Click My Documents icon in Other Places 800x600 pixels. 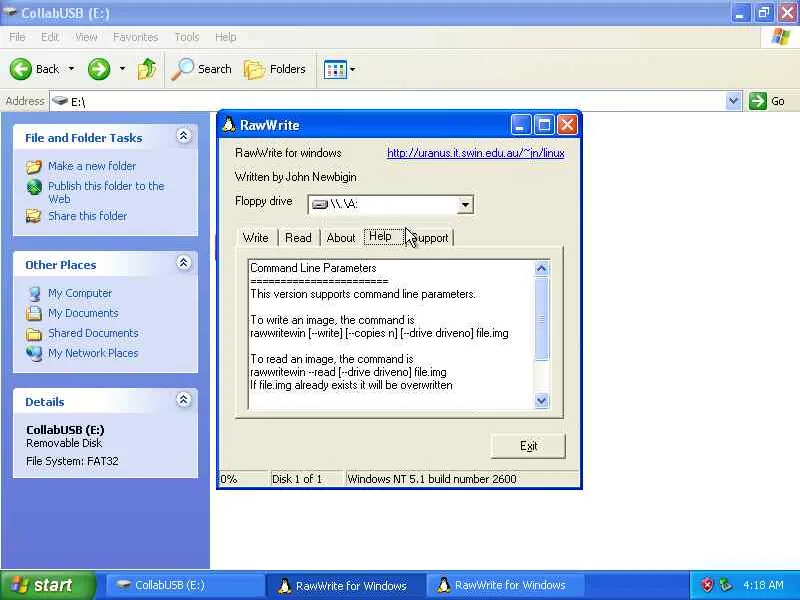point(34,313)
